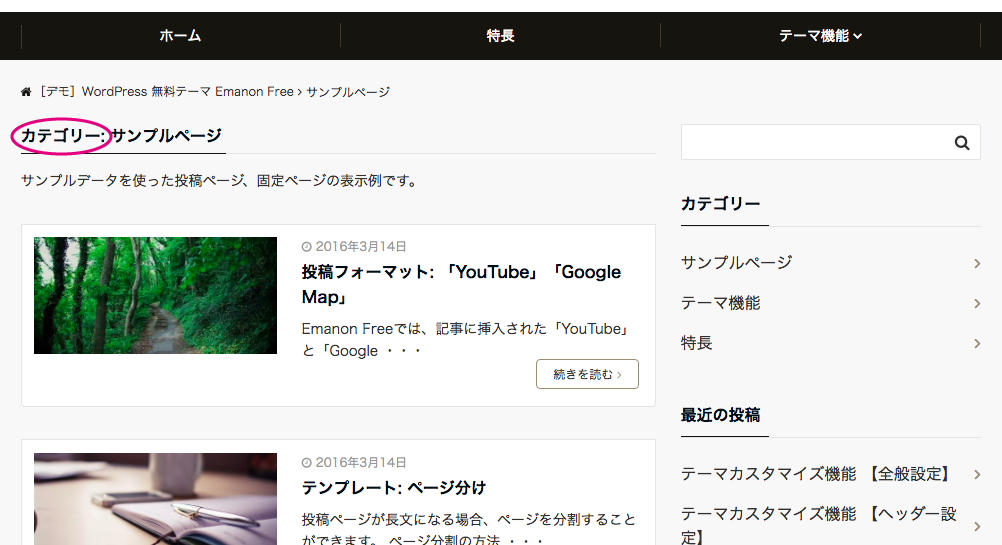
Task: Click the chevron next to the 特長 sidebar category
Action: click(977, 344)
